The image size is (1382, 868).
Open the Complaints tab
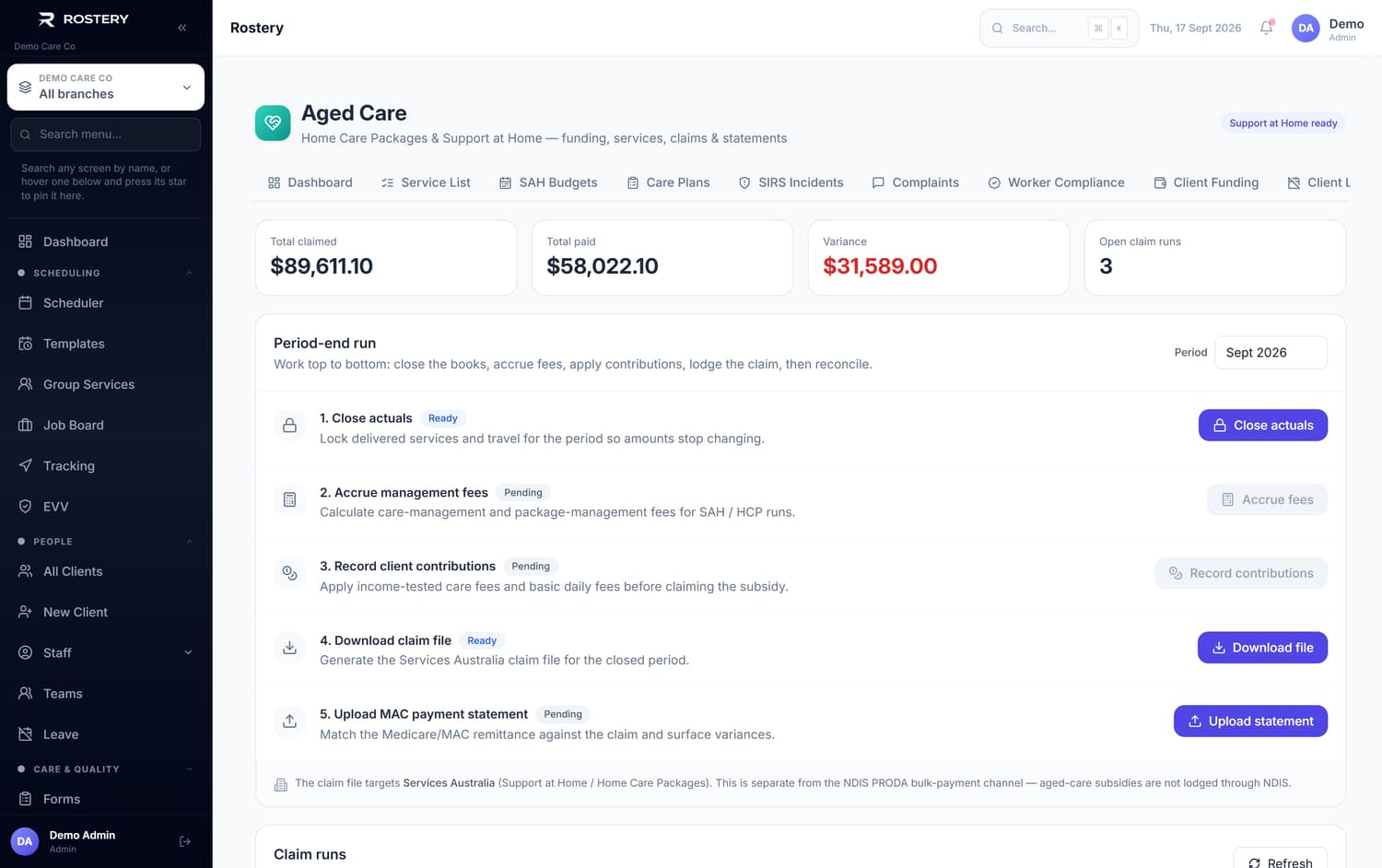click(916, 182)
